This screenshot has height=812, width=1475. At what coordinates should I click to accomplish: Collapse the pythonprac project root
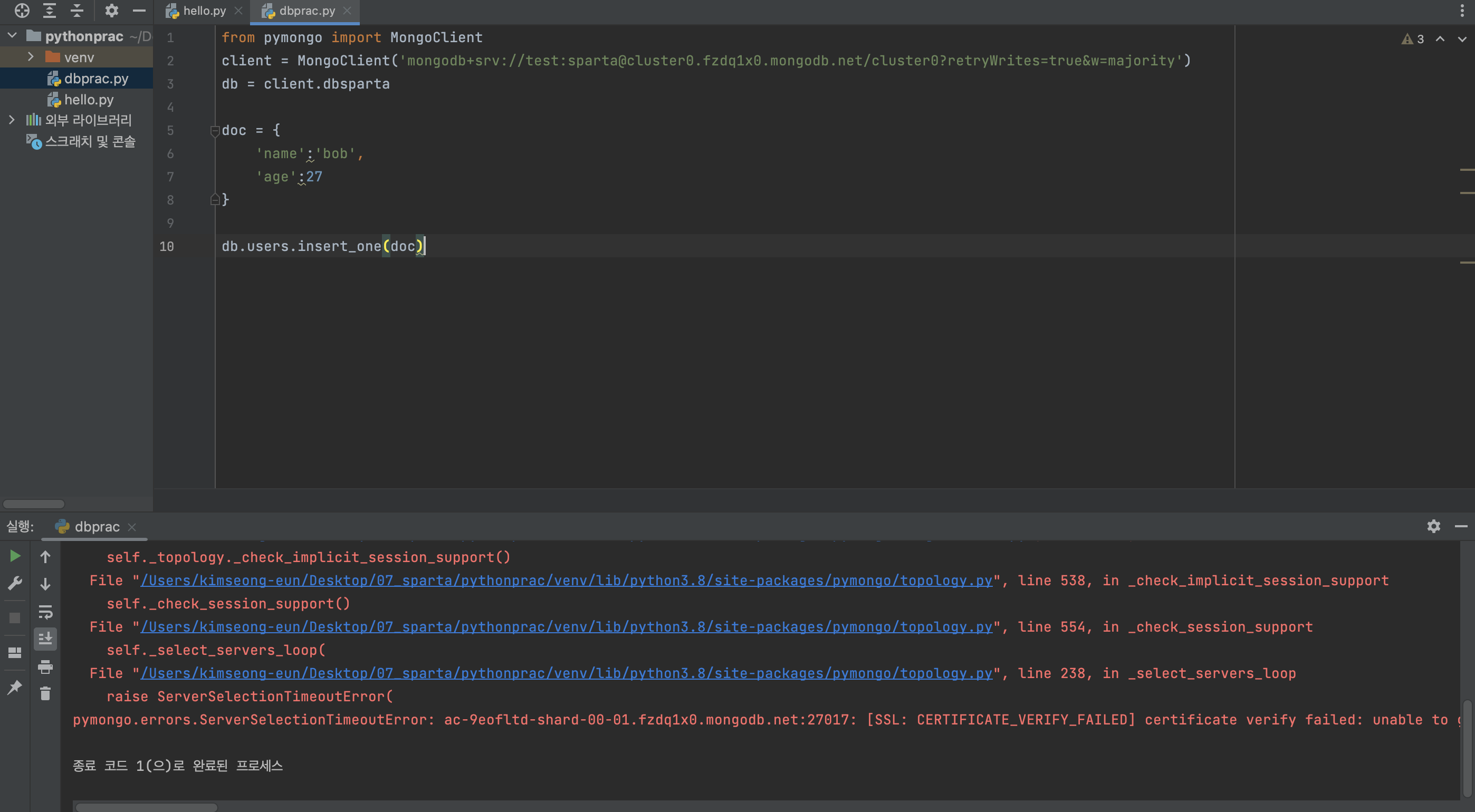[12, 36]
